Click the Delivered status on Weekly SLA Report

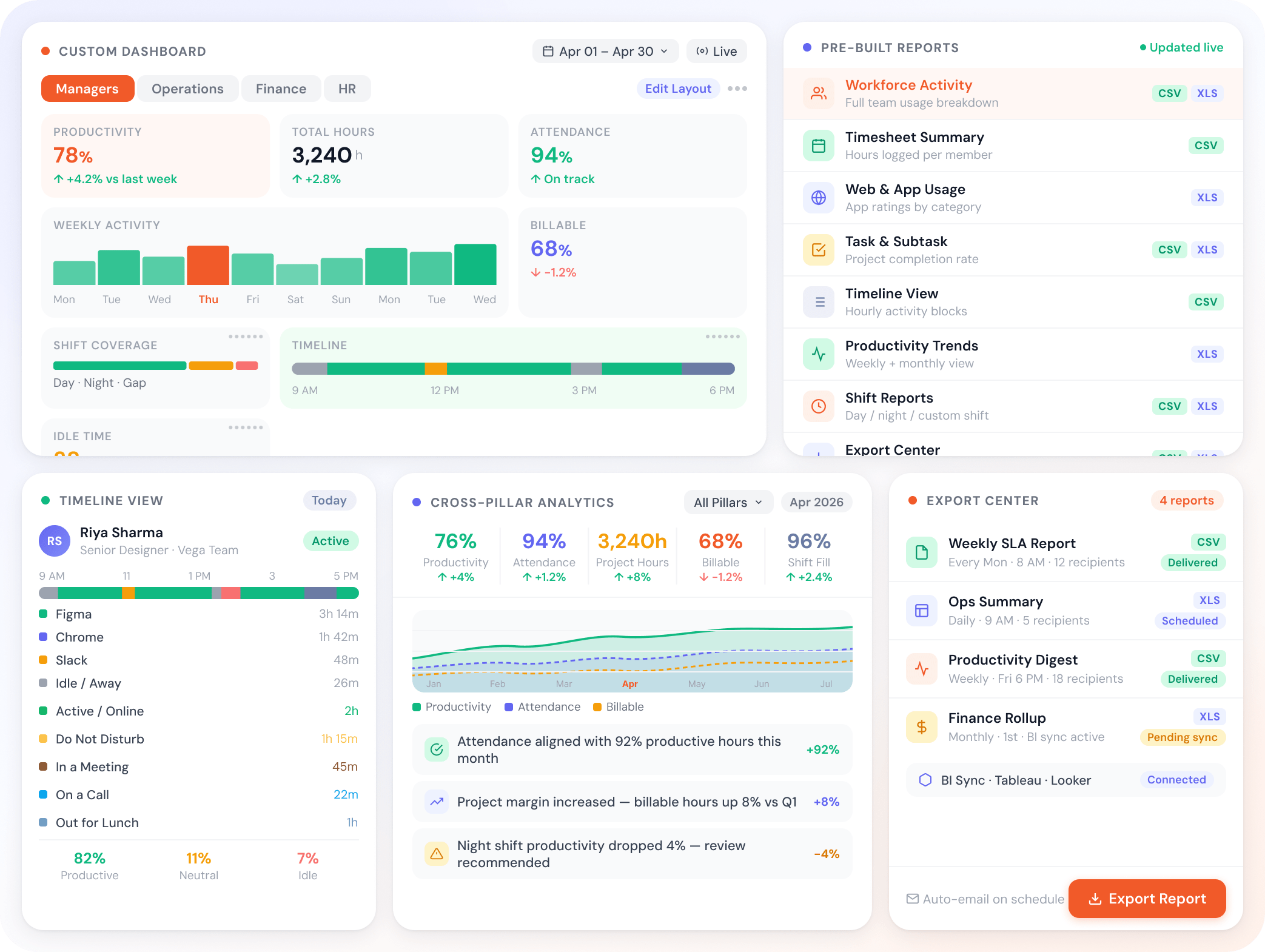1193,563
